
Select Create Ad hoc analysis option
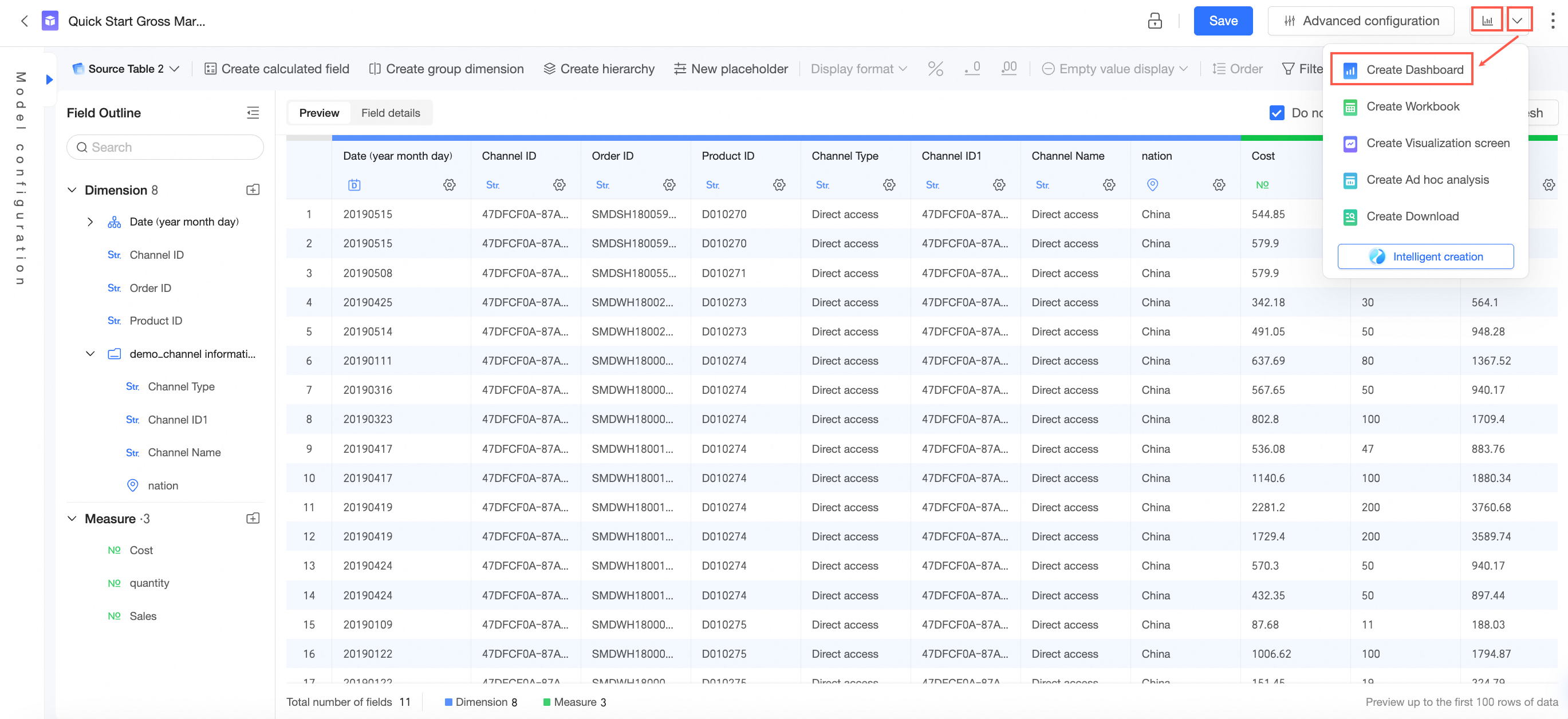tap(1427, 179)
